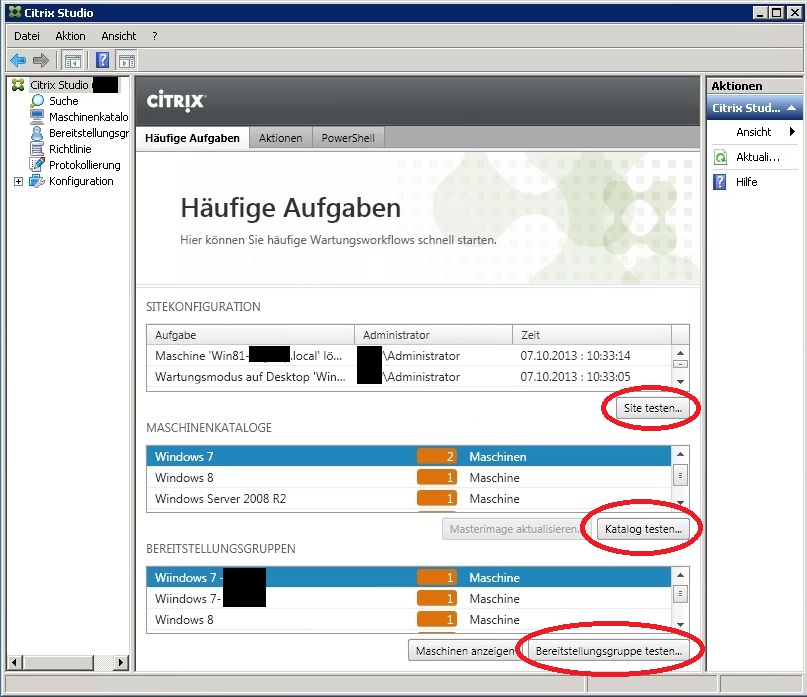The width and height of the screenshot is (807, 697).
Task: Click the Bereitstellungsgruppen user icon in tree
Action: (x=37, y=133)
